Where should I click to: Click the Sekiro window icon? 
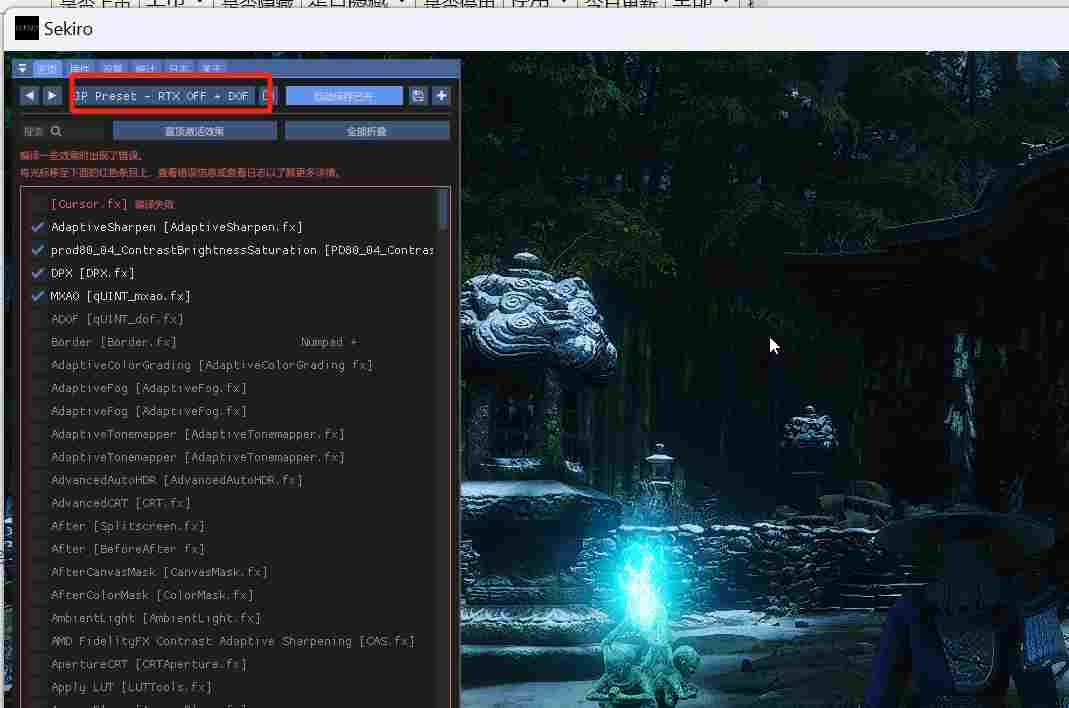point(27,29)
